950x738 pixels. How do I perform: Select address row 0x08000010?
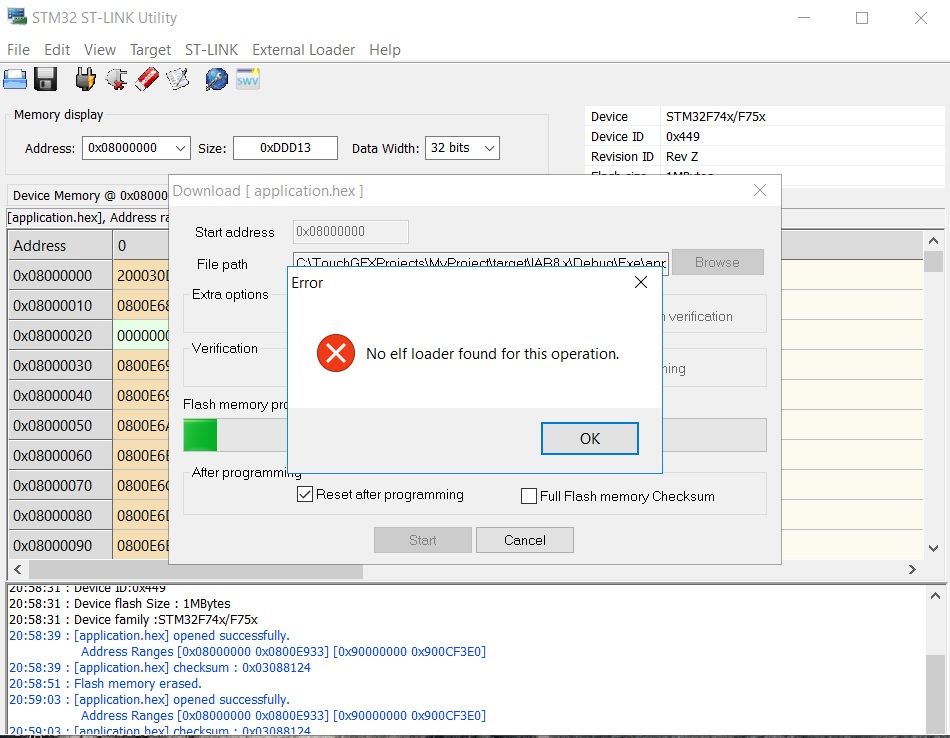(60, 306)
